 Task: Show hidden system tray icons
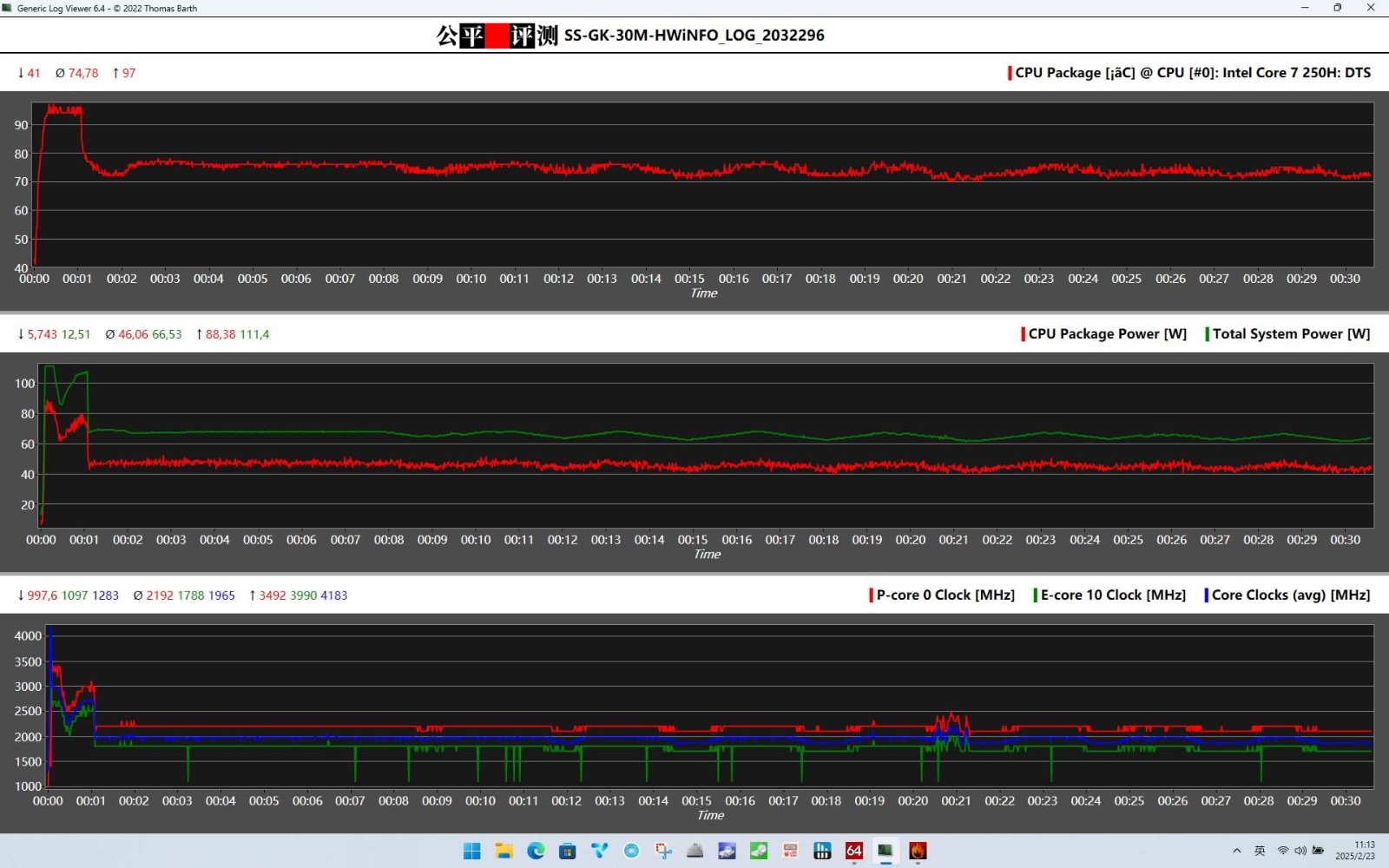click(1237, 851)
